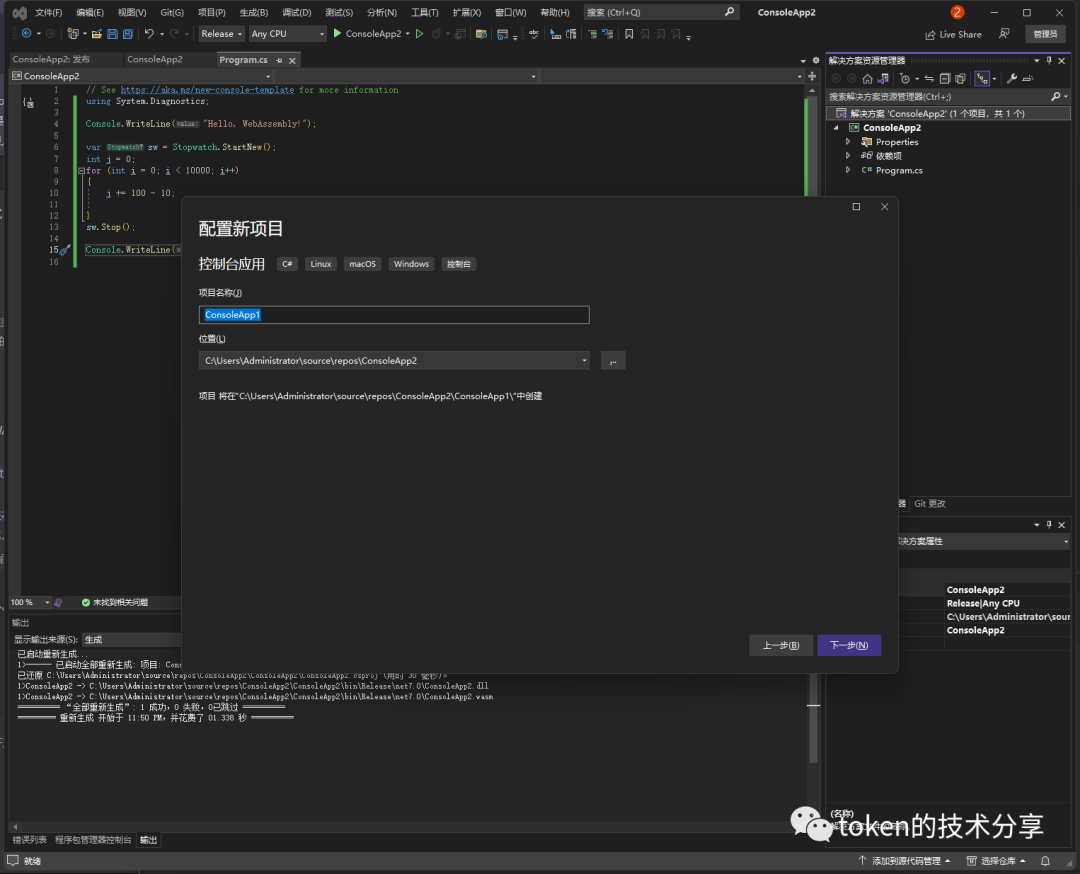Expand the Properties node in Solution Explorer
1080x874 pixels.
[848, 142]
